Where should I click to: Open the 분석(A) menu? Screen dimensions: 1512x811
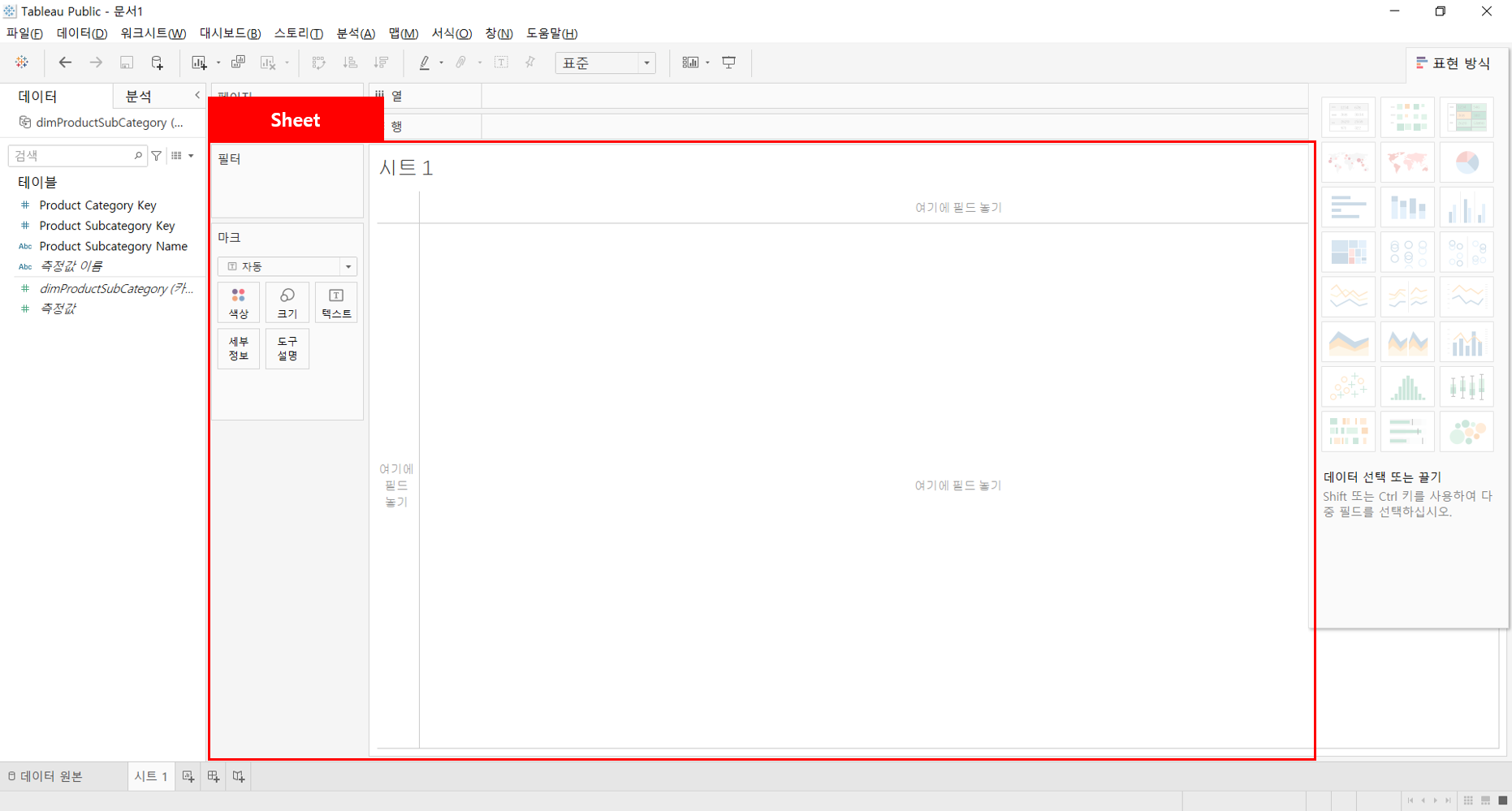click(x=356, y=33)
